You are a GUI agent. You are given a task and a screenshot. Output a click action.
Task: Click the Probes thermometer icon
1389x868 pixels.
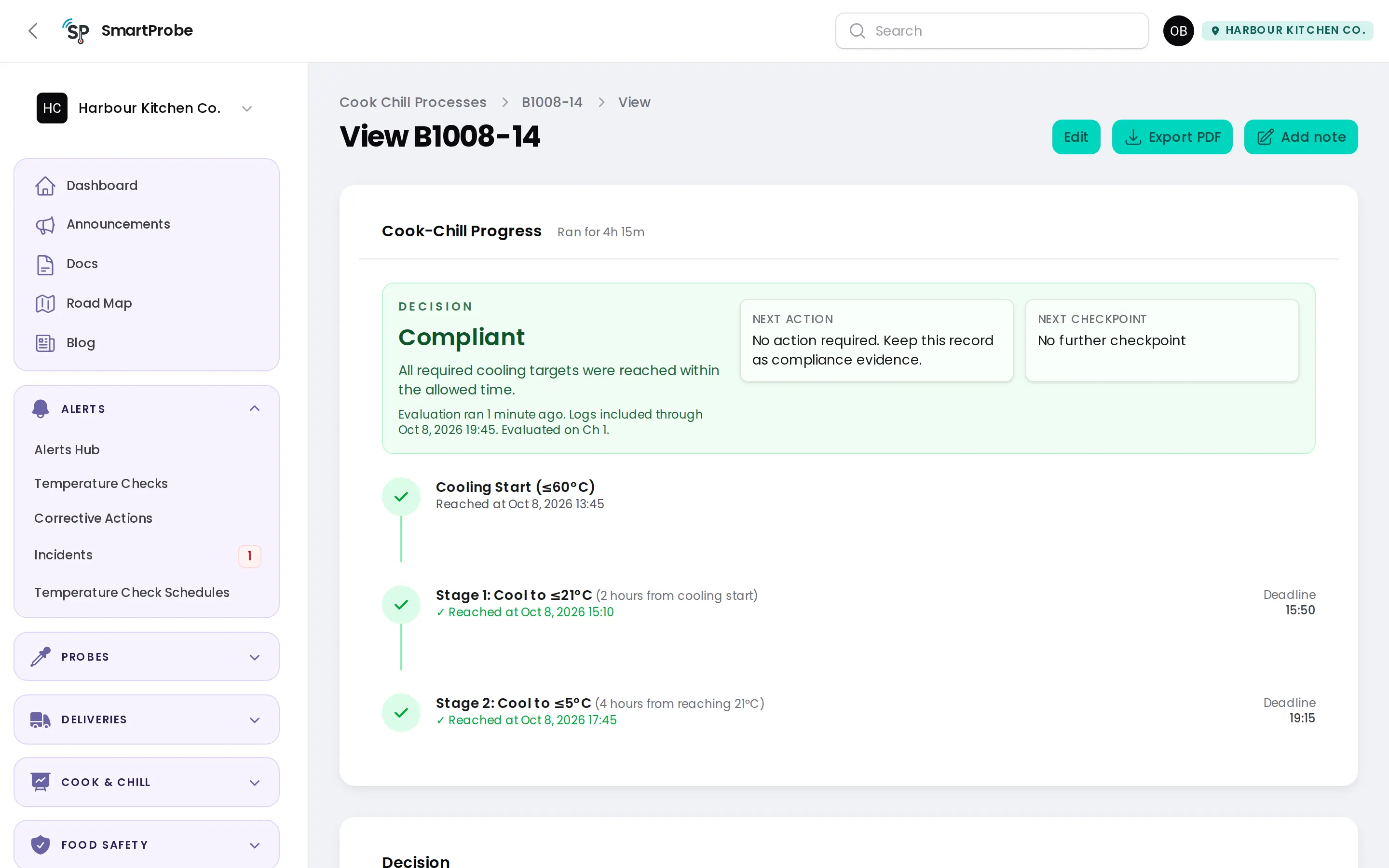[x=40, y=656]
